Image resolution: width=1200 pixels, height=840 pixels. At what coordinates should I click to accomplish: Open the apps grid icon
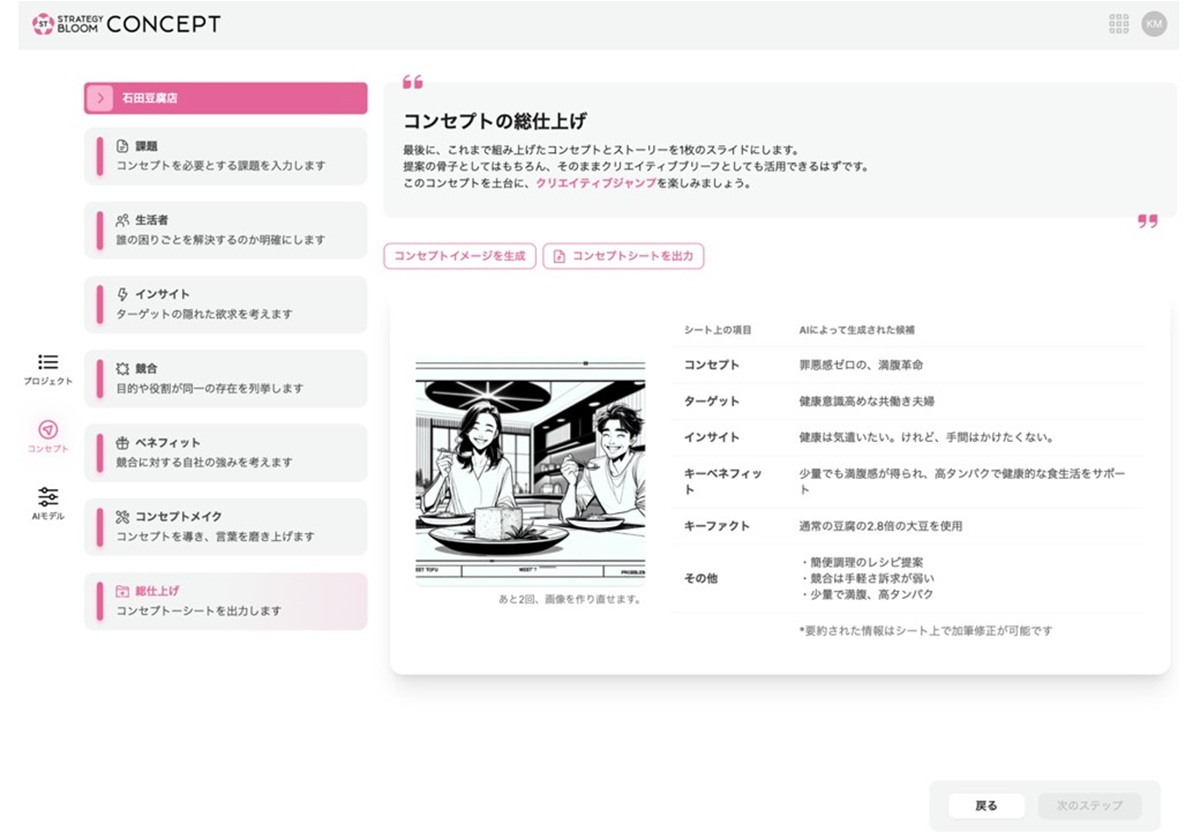pos(1118,24)
